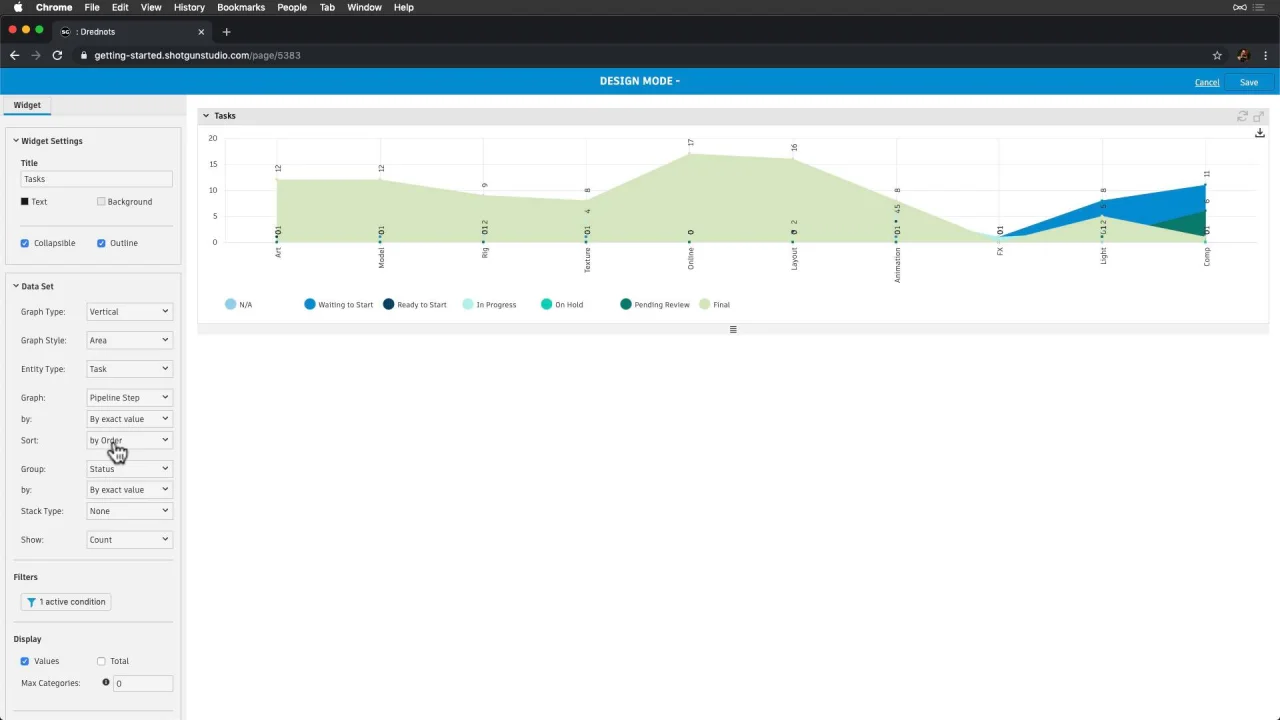Screen dimensions: 1280x720
Task: Open Chrome's three-dot menu
Action: 1266,55
